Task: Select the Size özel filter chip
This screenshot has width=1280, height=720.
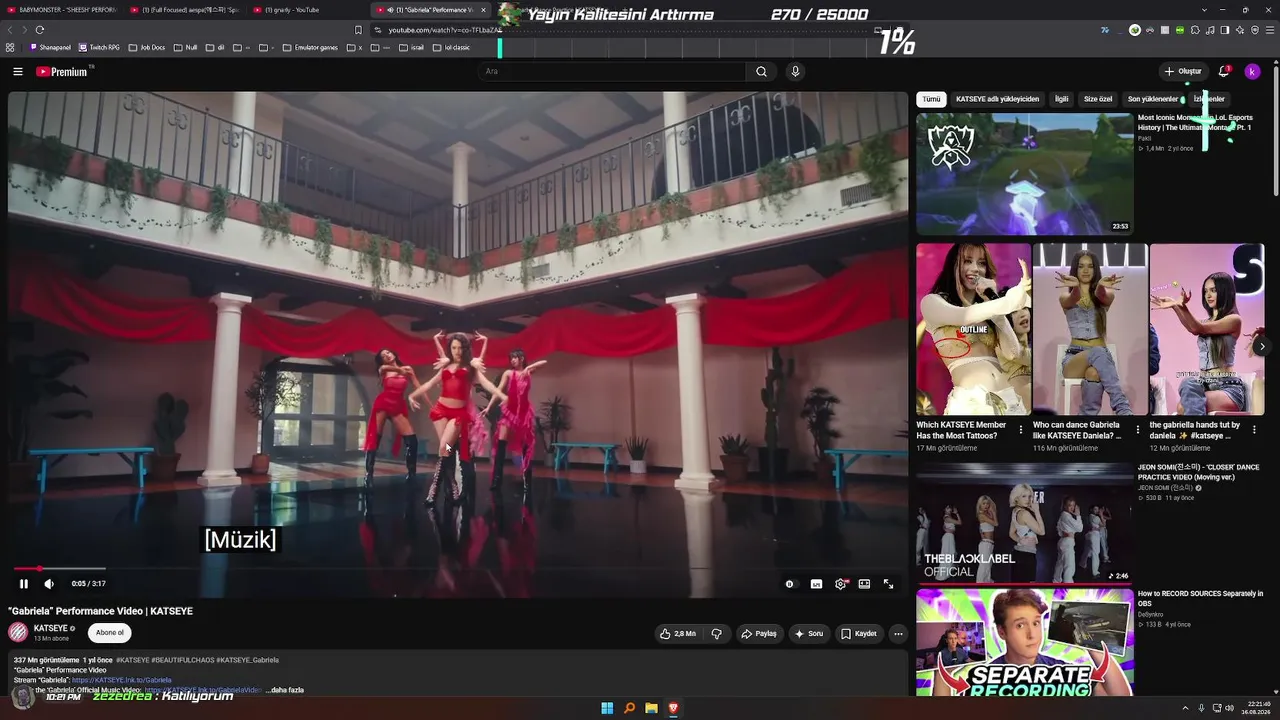Action: coord(1098,99)
